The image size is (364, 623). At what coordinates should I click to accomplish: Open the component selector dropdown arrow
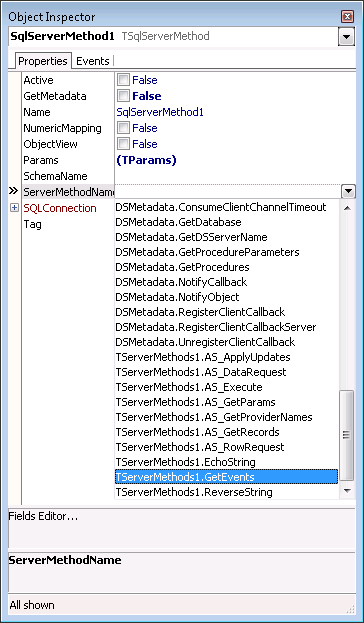[346, 37]
